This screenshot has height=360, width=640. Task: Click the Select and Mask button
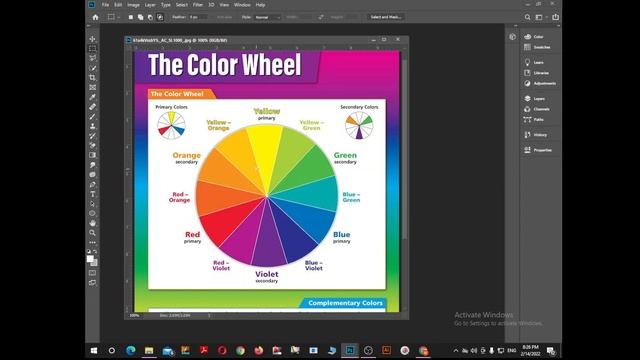386,17
